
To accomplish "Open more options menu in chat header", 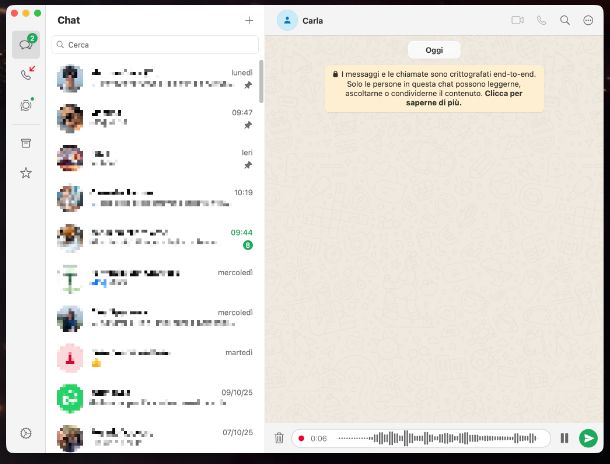I will tap(588, 20).
